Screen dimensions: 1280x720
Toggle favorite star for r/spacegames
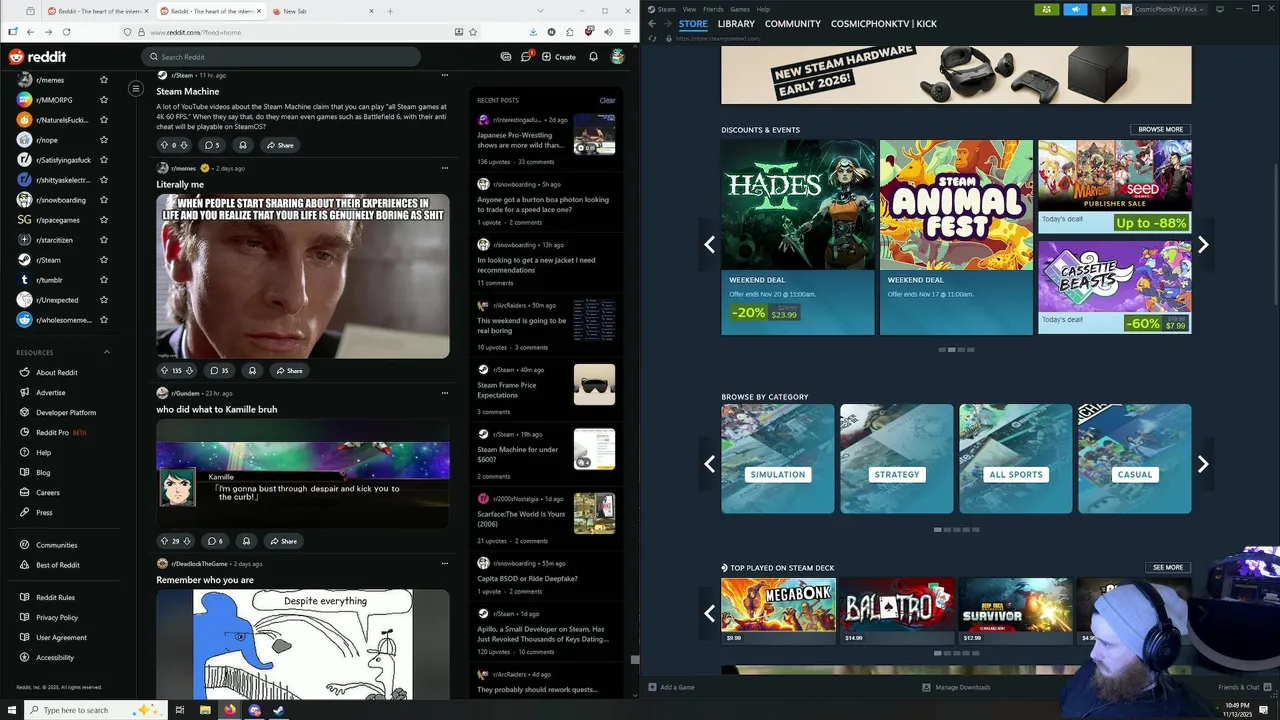[x=103, y=220]
